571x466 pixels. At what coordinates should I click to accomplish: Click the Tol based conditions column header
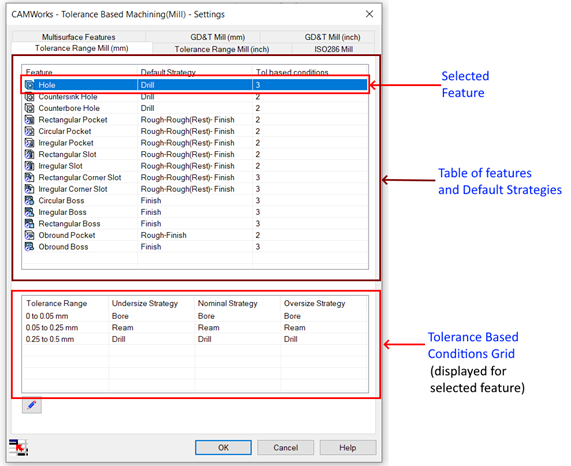(310, 72)
